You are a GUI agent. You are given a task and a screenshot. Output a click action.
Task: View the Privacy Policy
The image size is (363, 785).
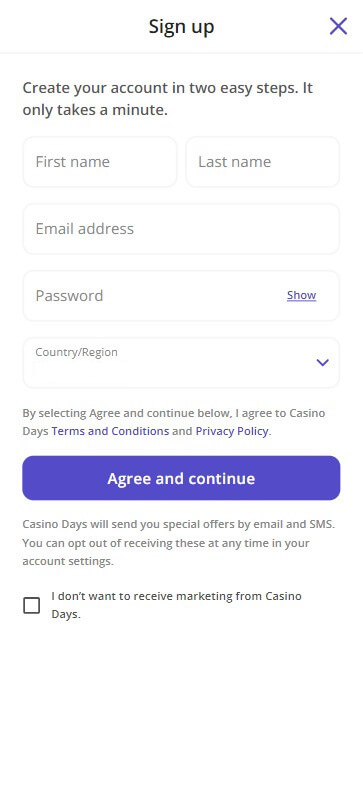[232, 431]
